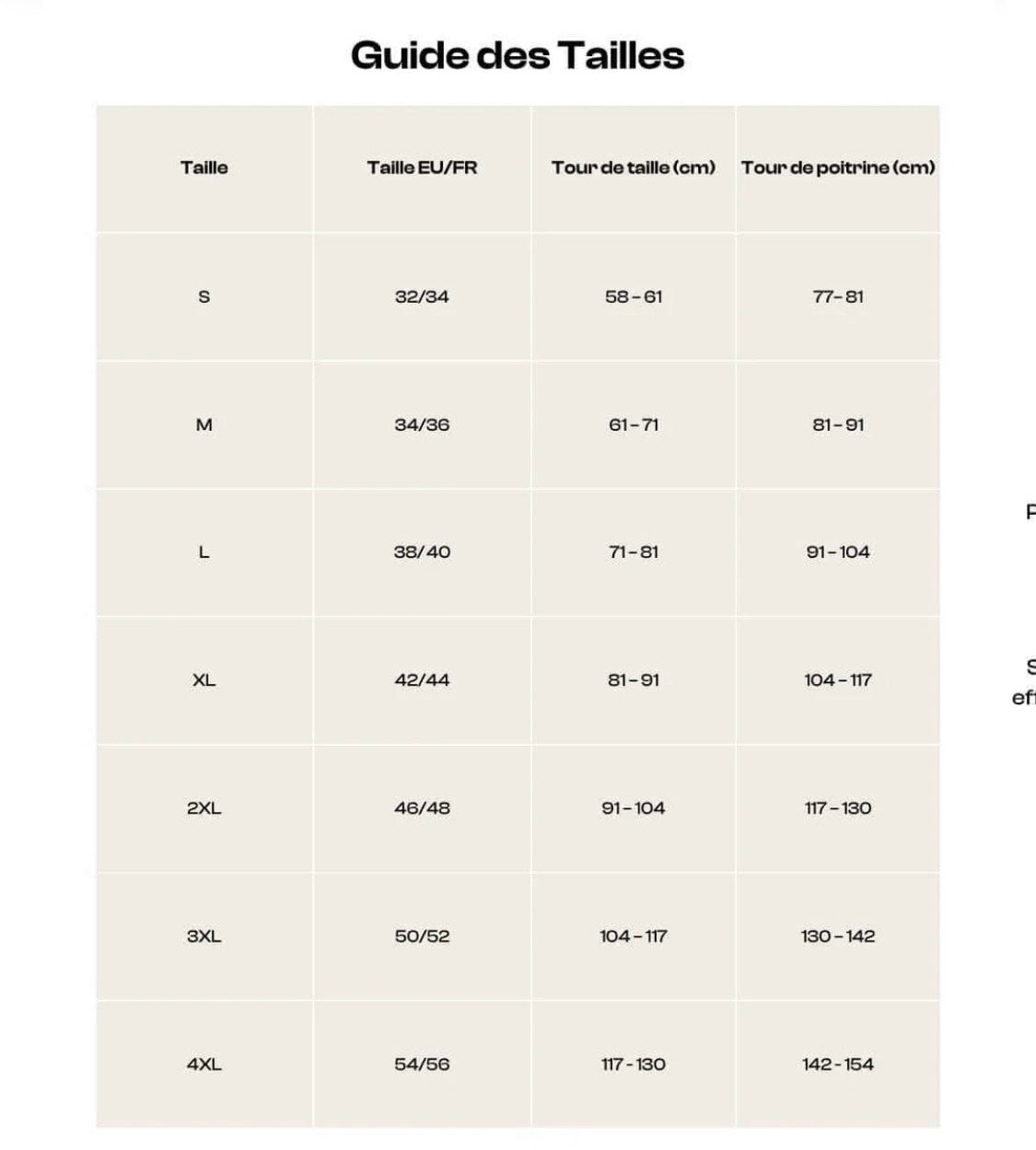Select the 38/40 EU/FR size cell
The width and height of the screenshot is (1036, 1150).
coord(422,552)
